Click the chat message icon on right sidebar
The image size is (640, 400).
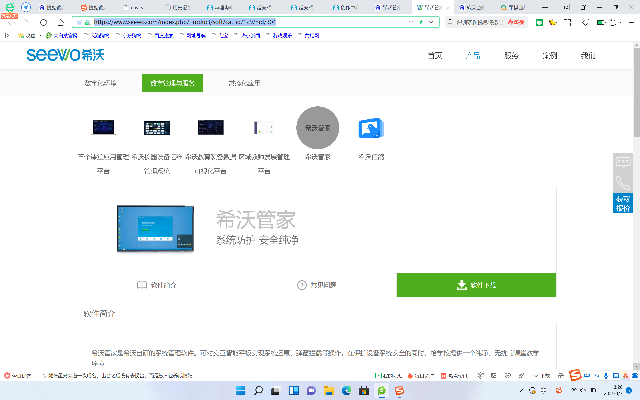(623, 161)
